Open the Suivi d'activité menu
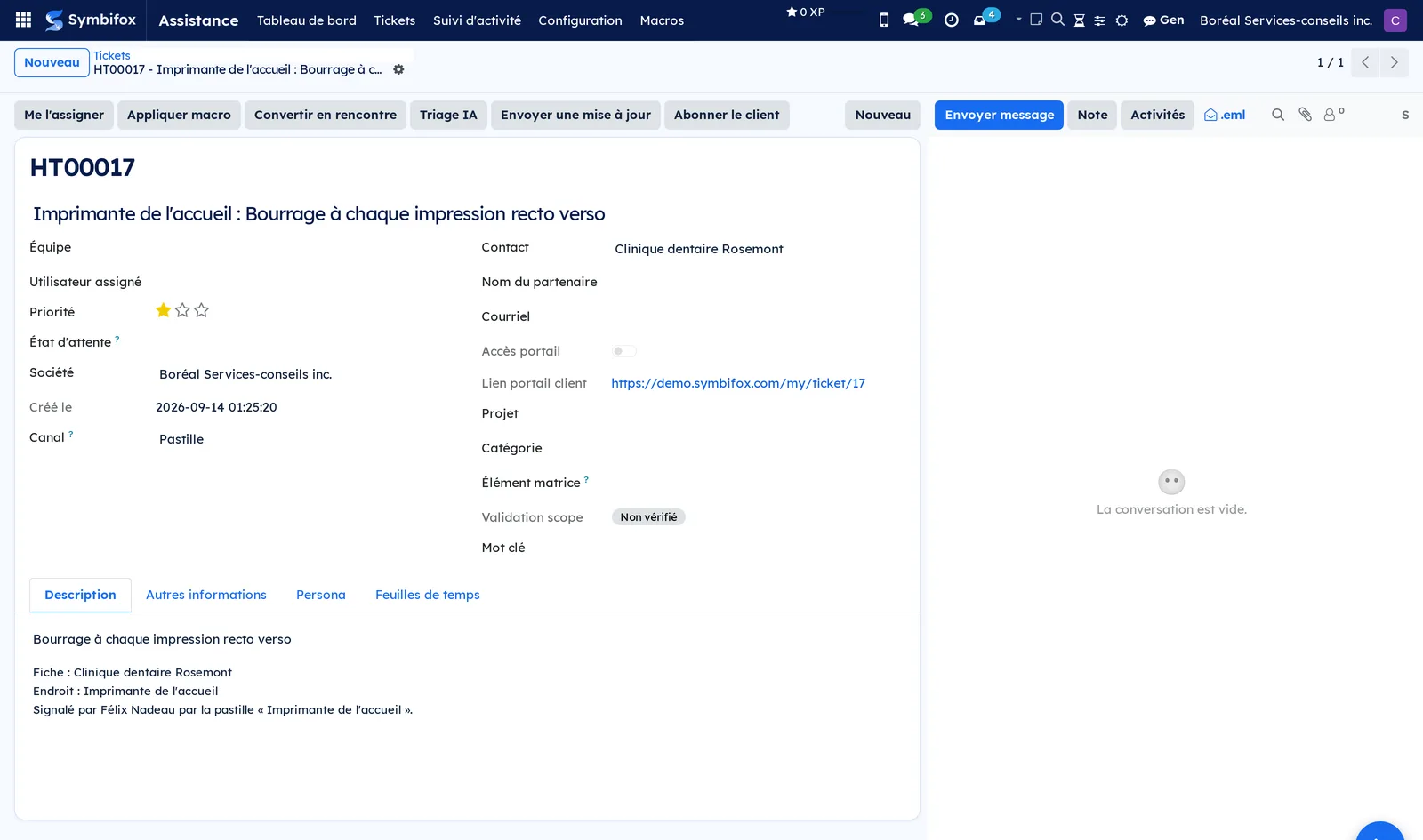This screenshot has width=1423, height=840. coord(477,20)
